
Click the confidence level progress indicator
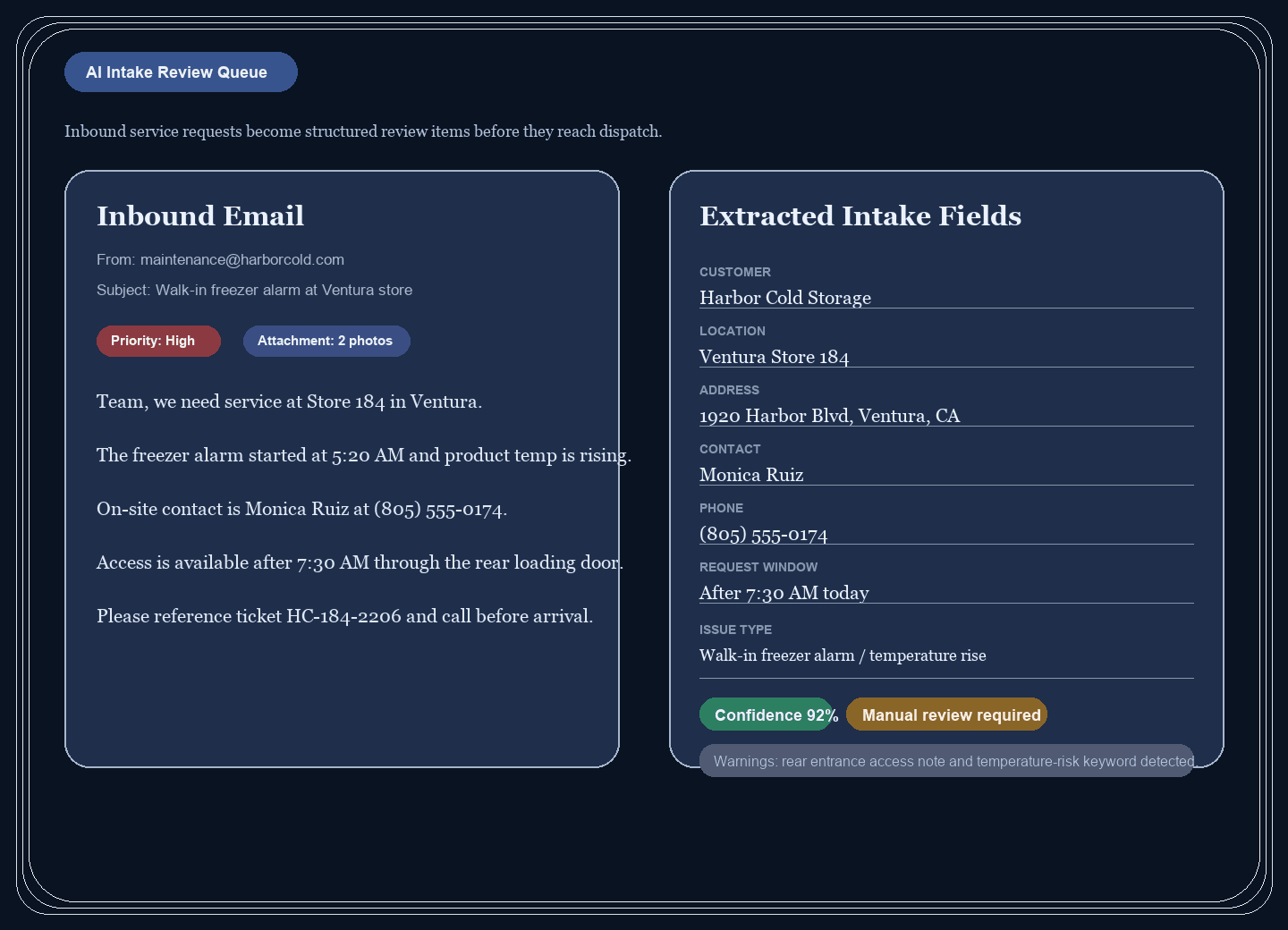point(767,714)
